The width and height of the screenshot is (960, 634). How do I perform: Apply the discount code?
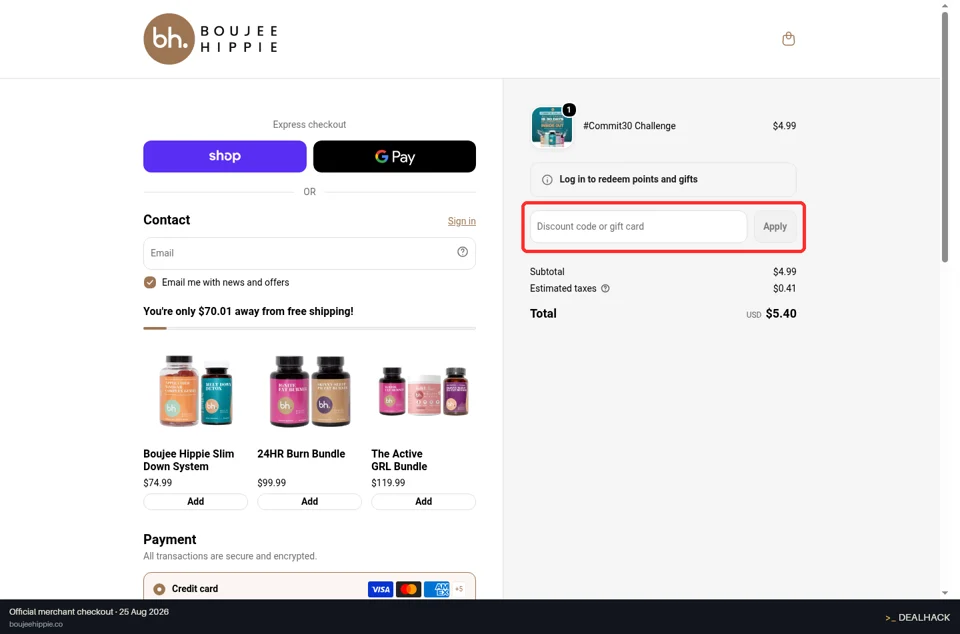774,226
